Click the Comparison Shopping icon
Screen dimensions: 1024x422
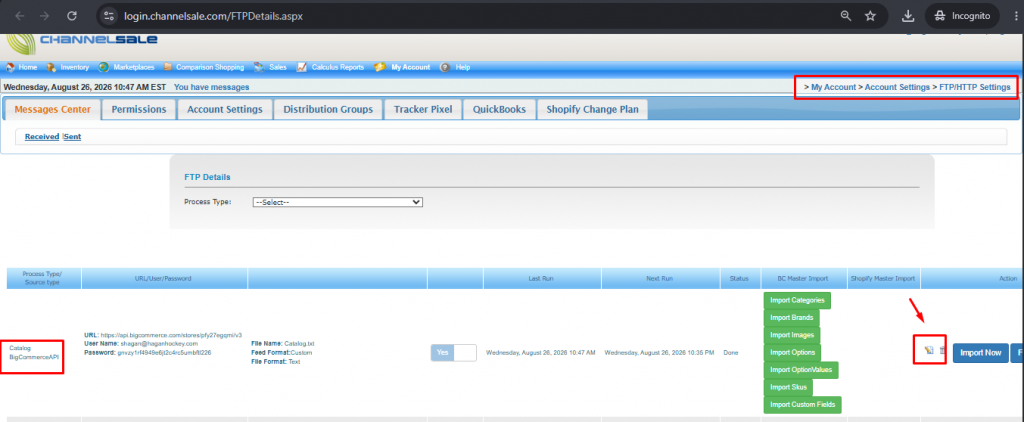pos(168,67)
